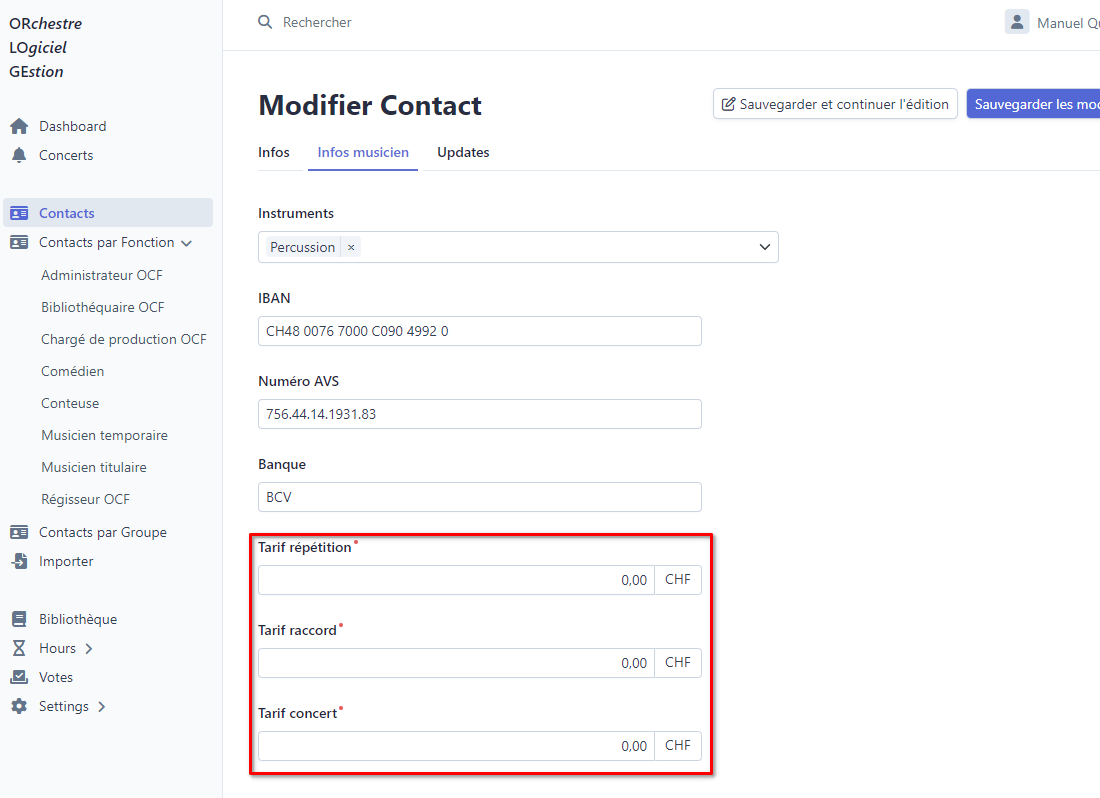The image size is (1100, 798).
Task: Click the Settings gear icon
Action: coord(19,706)
